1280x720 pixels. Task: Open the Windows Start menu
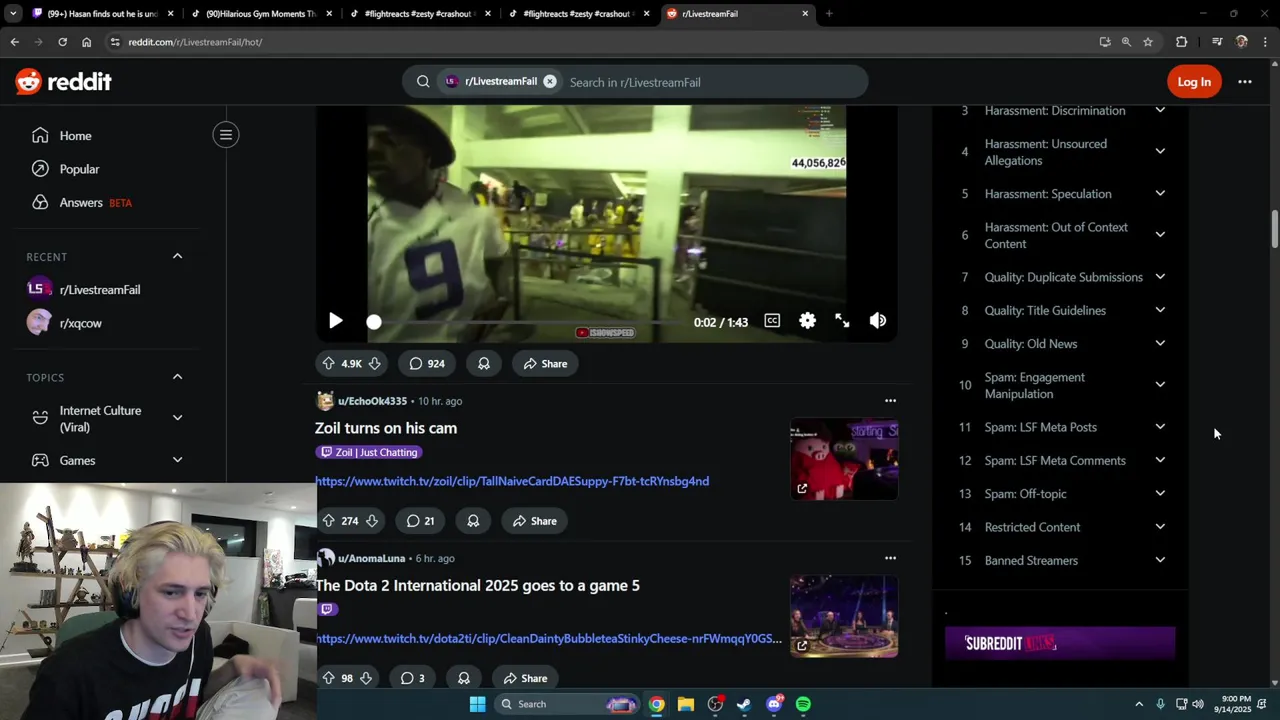click(x=478, y=704)
